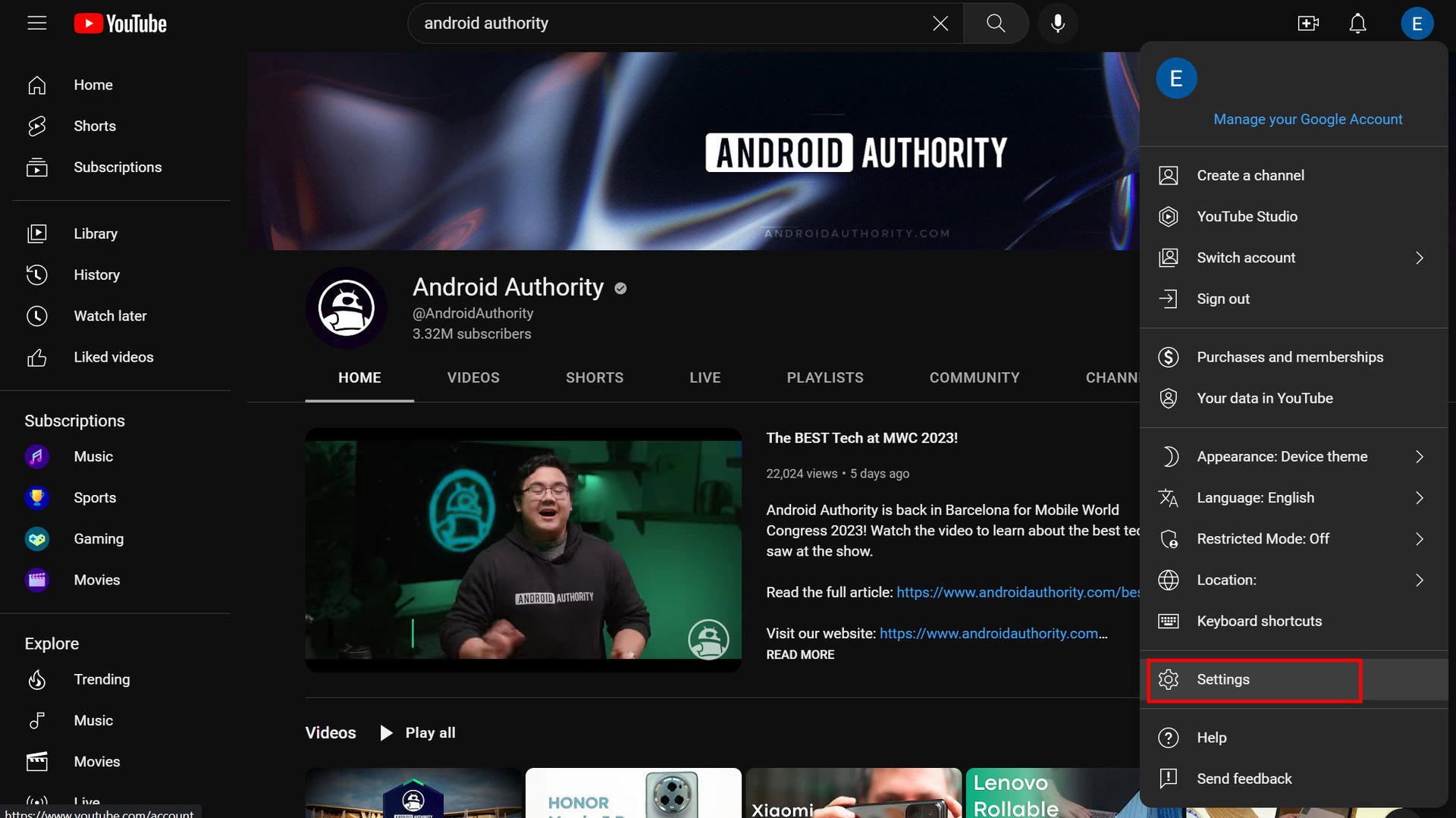1456x818 pixels.
Task: Switch to the LIVE tab
Action: pos(705,378)
